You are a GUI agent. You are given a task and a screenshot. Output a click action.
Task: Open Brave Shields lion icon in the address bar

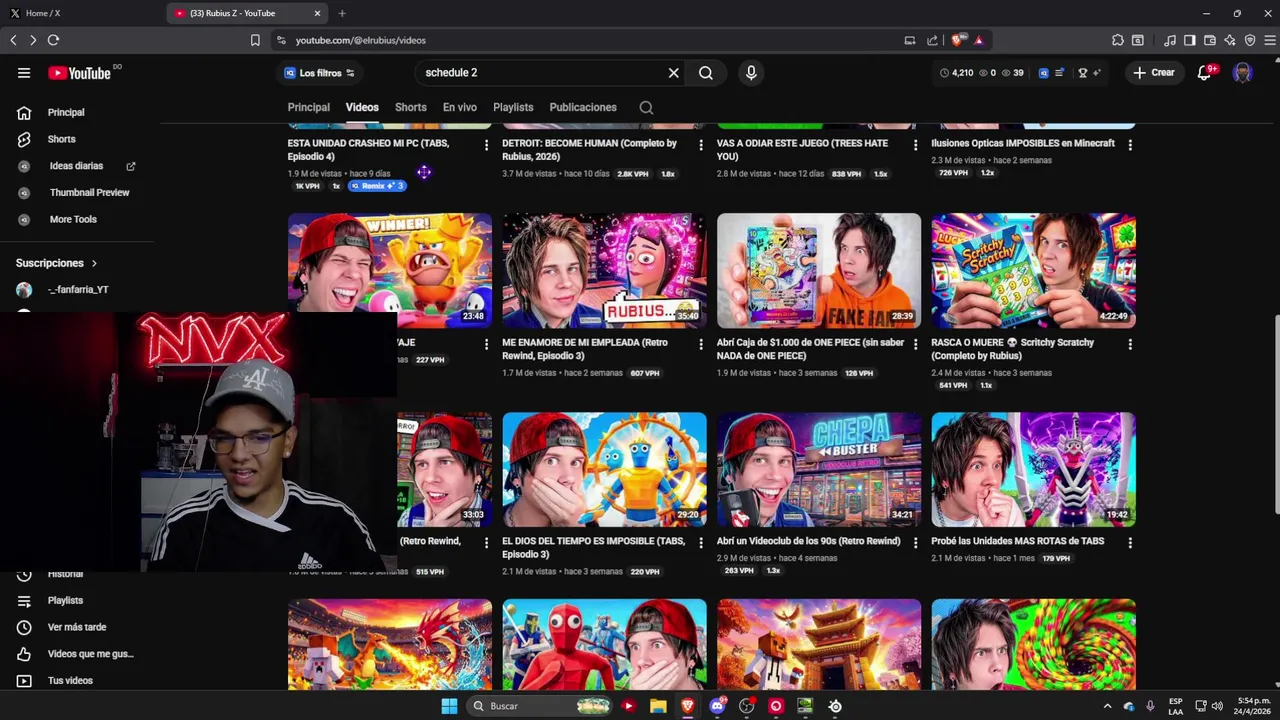[958, 40]
